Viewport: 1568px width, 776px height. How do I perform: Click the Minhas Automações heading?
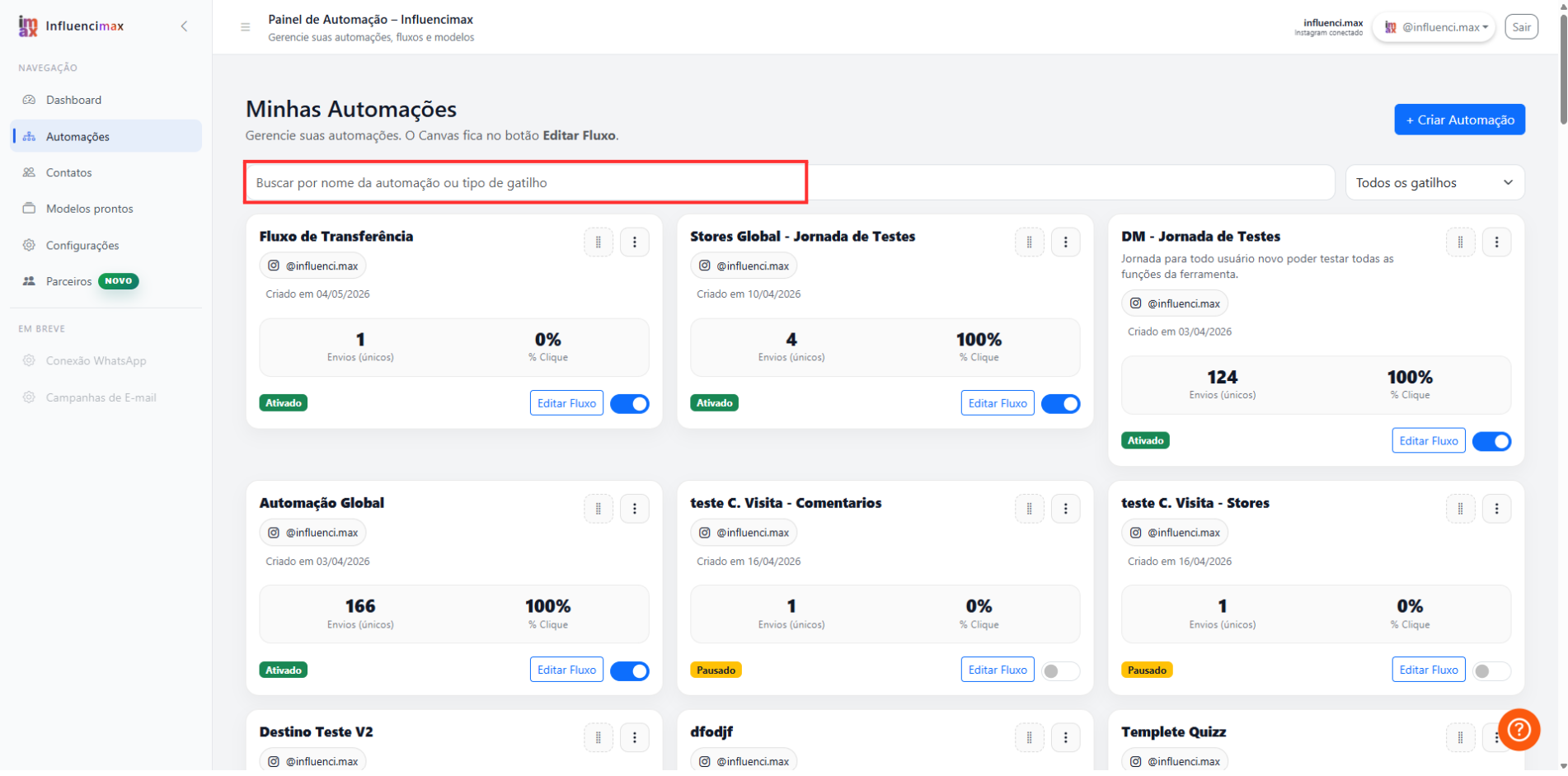pos(351,110)
